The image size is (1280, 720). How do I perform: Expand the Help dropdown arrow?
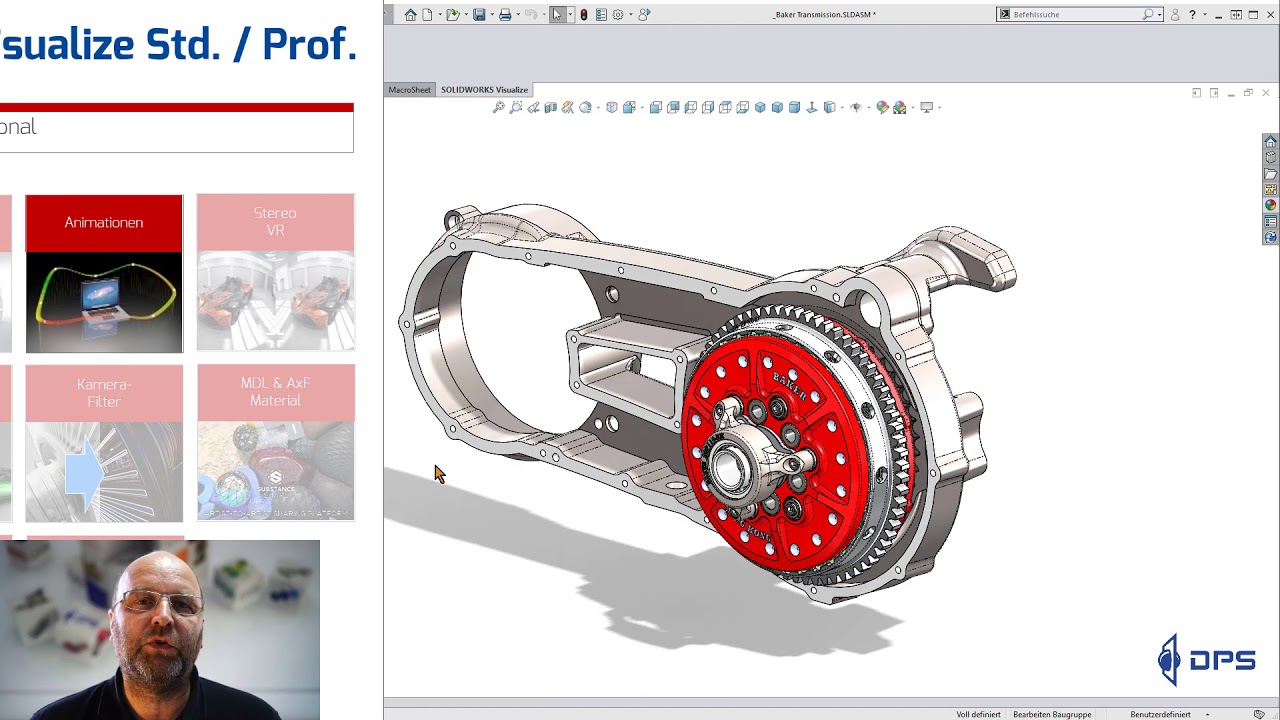(1205, 15)
